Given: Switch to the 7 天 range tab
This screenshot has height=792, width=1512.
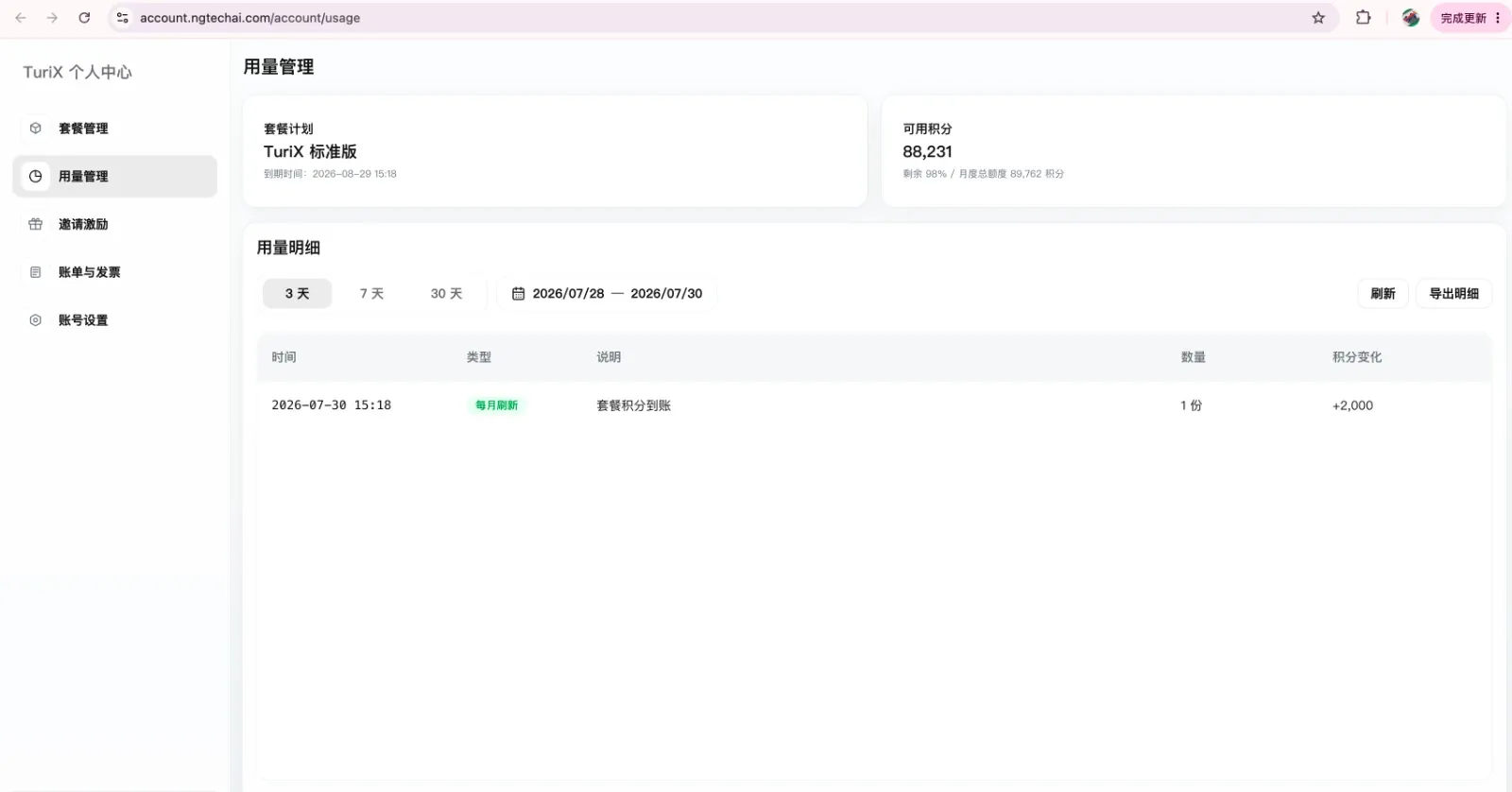Looking at the screenshot, I should pyautogui.click(x=371, y=294).
